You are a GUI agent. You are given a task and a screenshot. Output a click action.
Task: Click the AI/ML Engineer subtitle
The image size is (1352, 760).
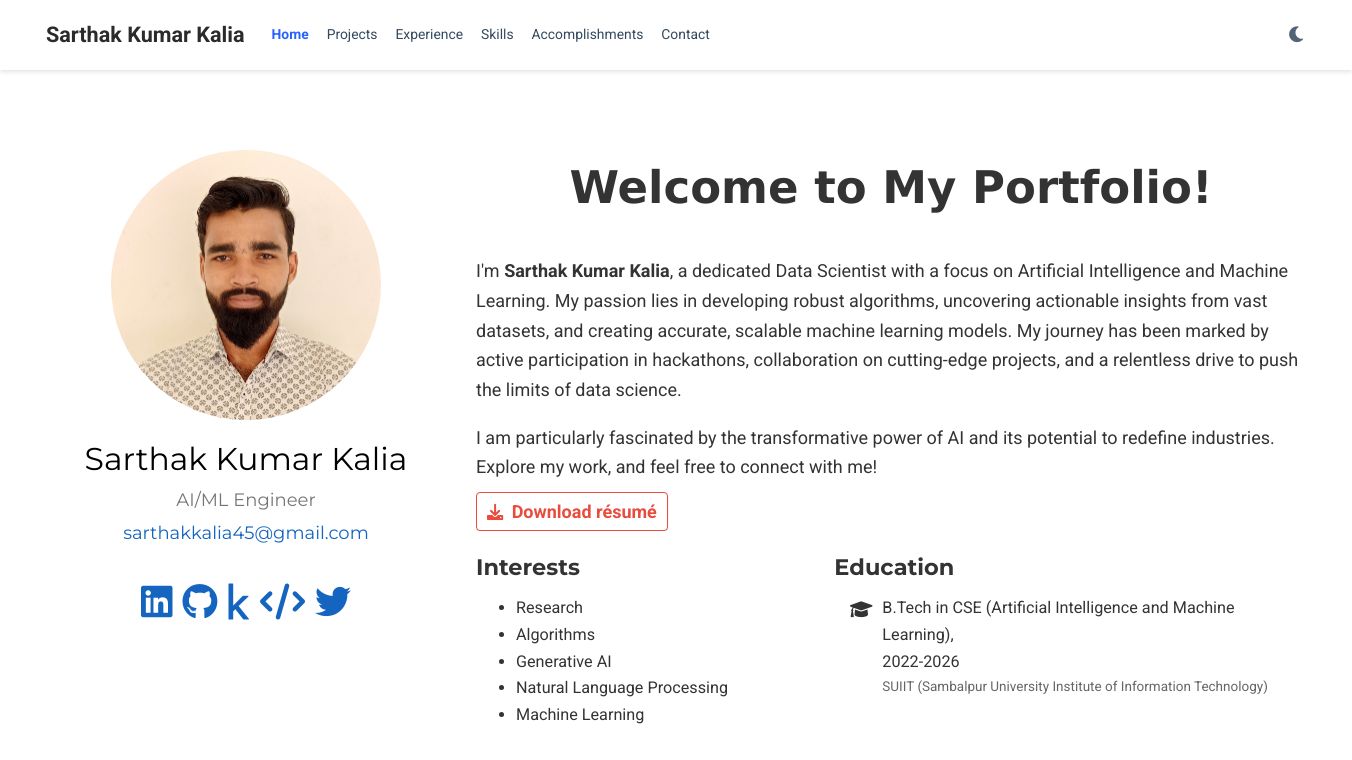coord(246,500)
